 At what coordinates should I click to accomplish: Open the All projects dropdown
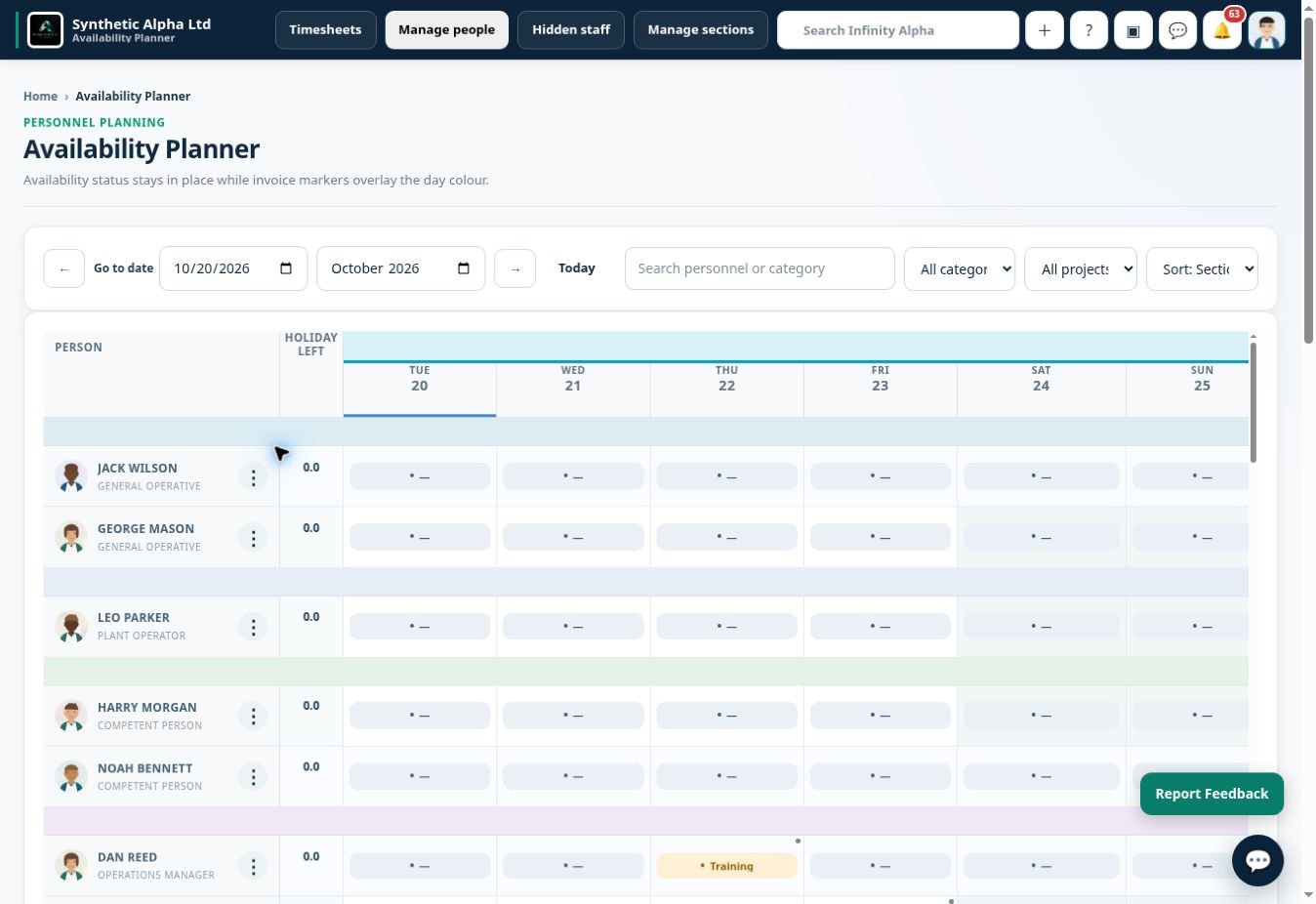pyautogui.click(x=1081, y=268)
